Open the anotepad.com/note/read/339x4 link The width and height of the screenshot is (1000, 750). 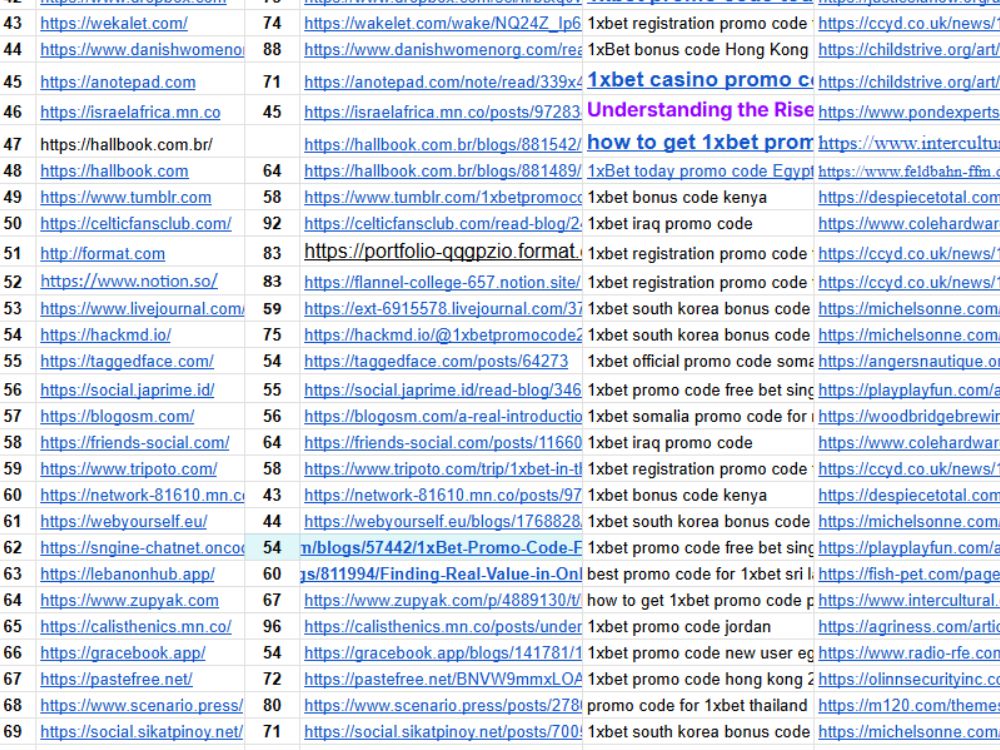(443, 82)
